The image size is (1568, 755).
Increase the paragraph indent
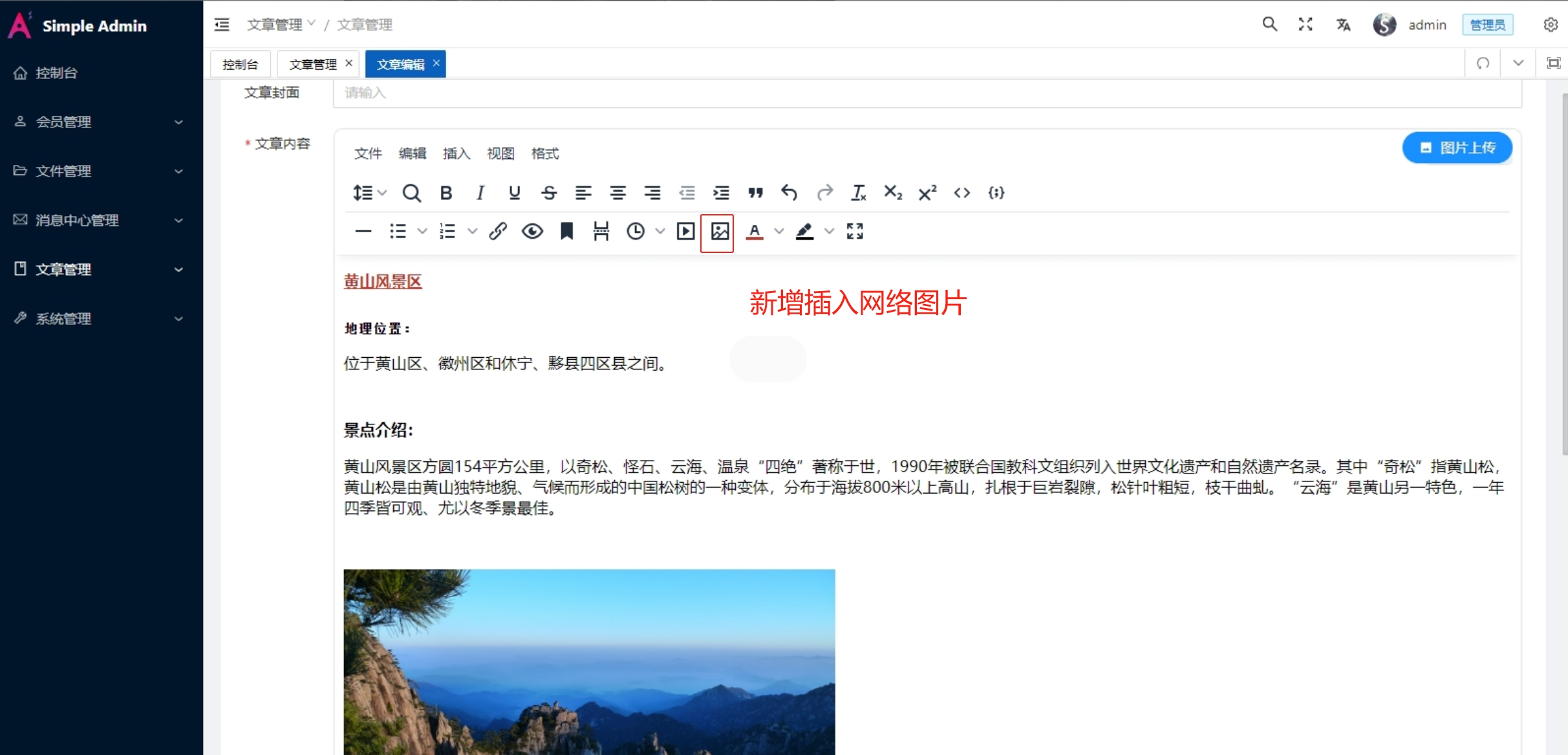click(721, 193)
